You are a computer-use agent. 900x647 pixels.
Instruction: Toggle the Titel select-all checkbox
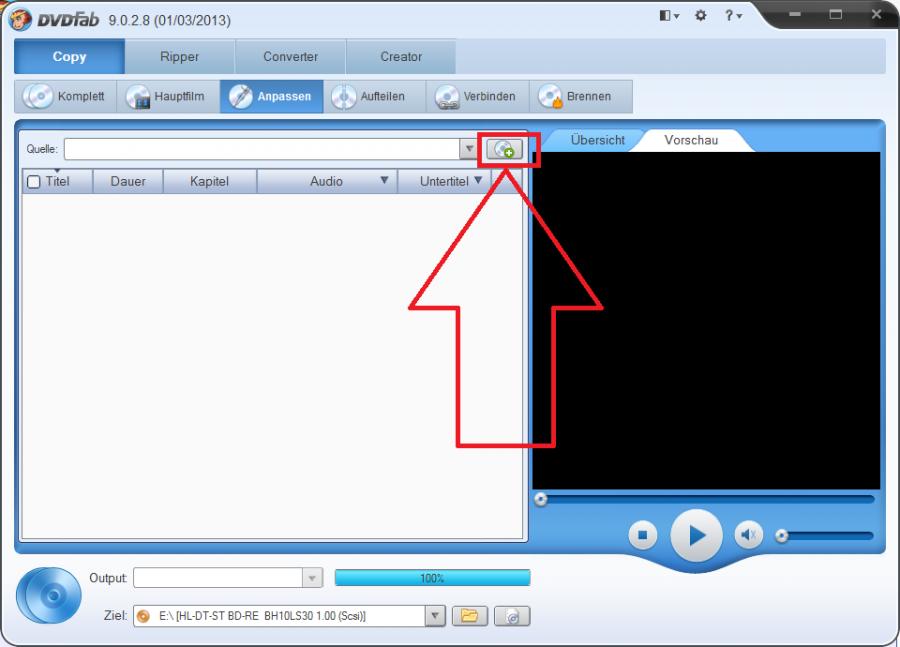[x=34, y=181]
